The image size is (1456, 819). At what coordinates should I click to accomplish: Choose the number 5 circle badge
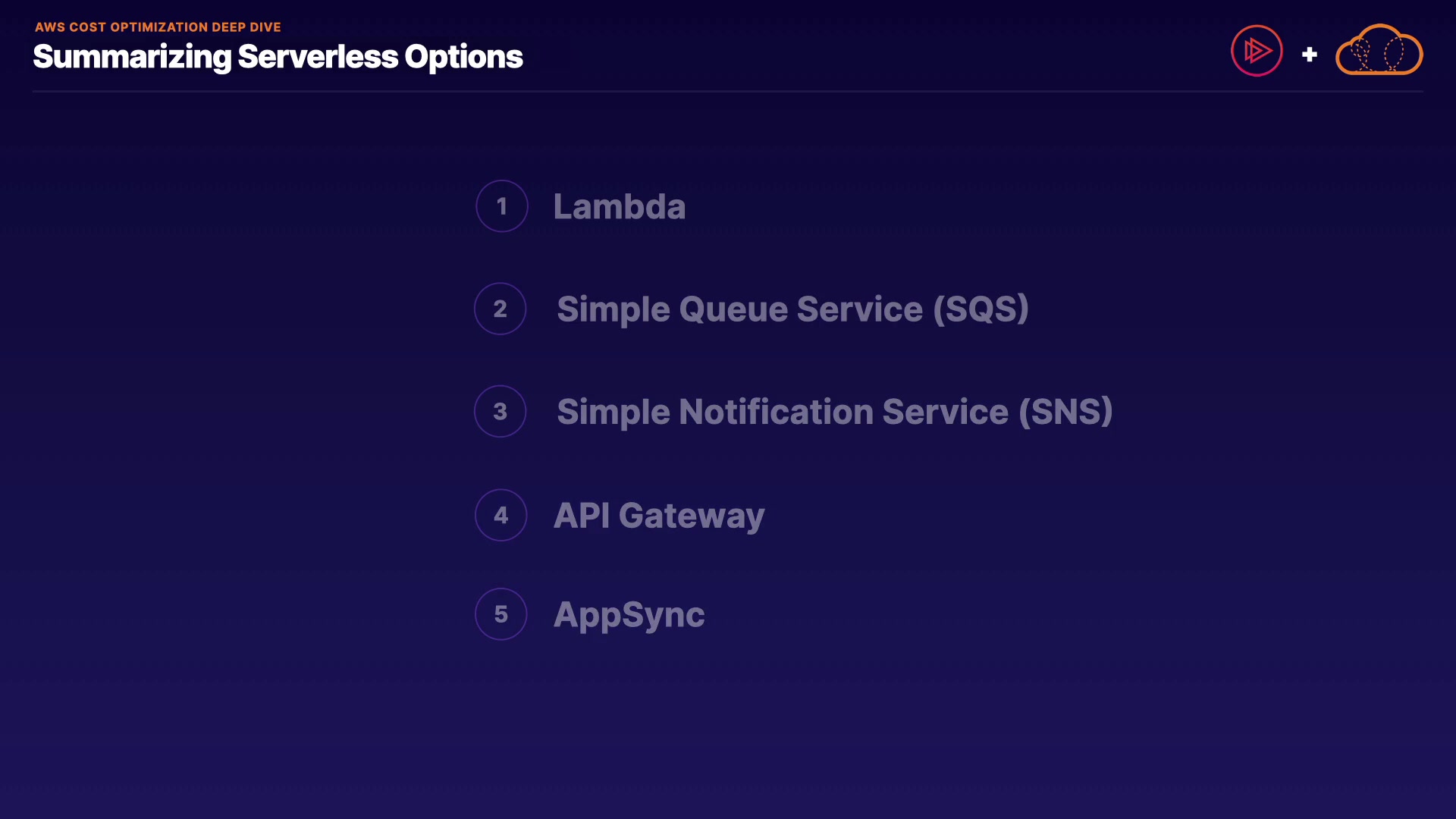point(500,614)
